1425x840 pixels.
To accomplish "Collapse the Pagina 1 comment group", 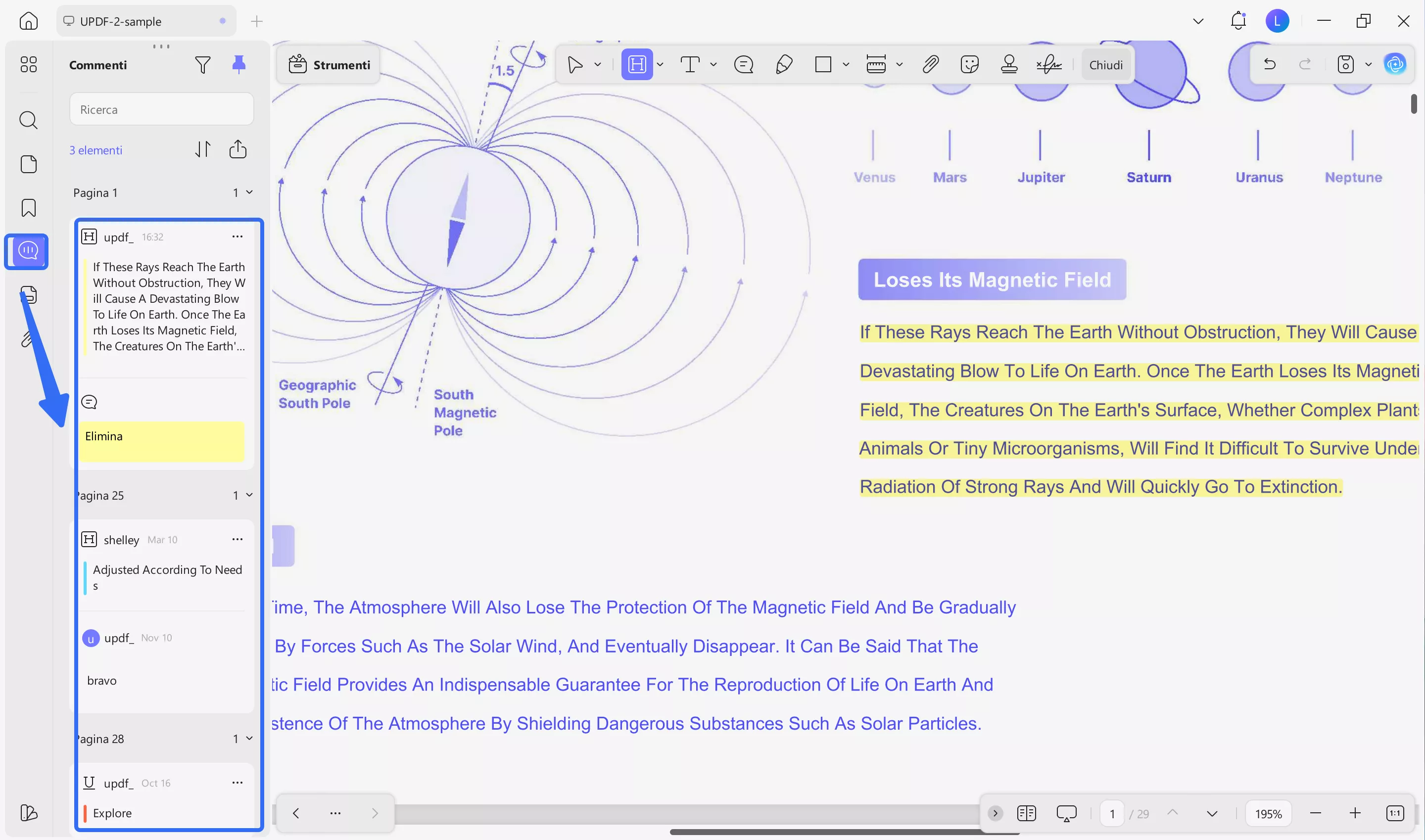I will coord(249,192).
